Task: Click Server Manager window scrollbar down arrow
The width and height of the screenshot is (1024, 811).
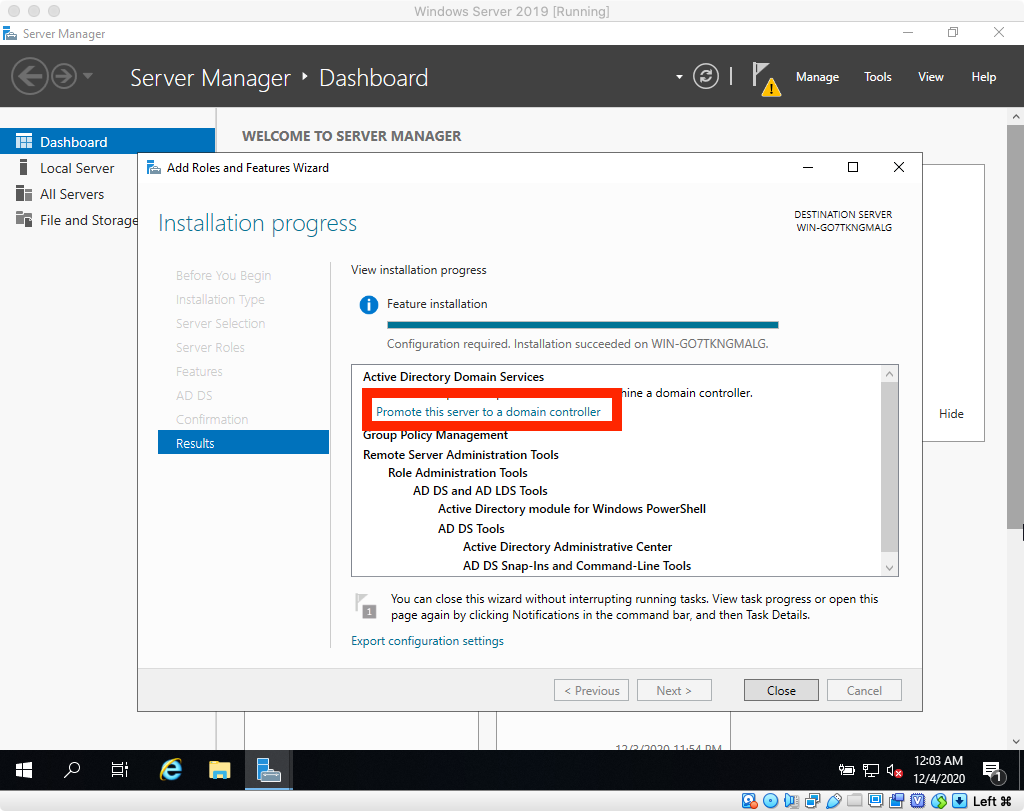Action: coord(1016,741)
